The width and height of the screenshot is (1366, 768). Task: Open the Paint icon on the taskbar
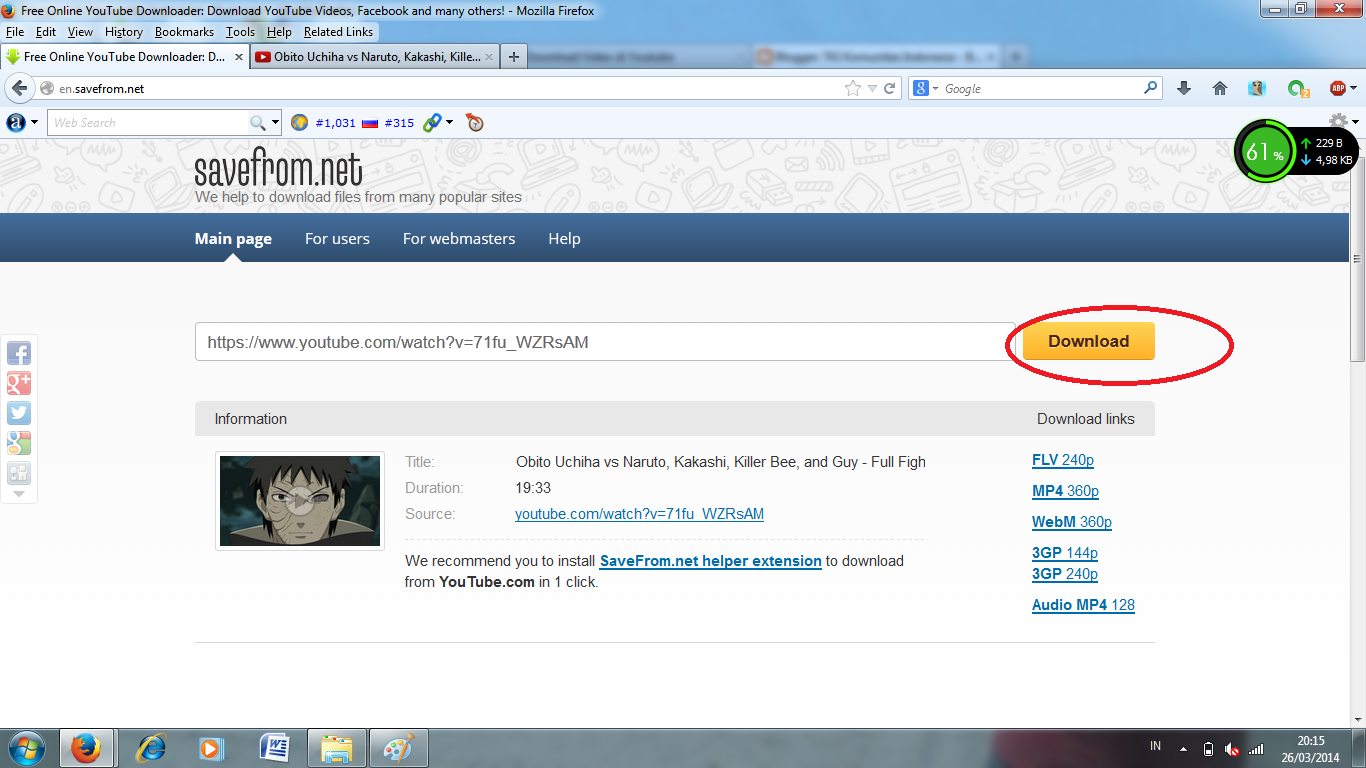pos(399,748)
